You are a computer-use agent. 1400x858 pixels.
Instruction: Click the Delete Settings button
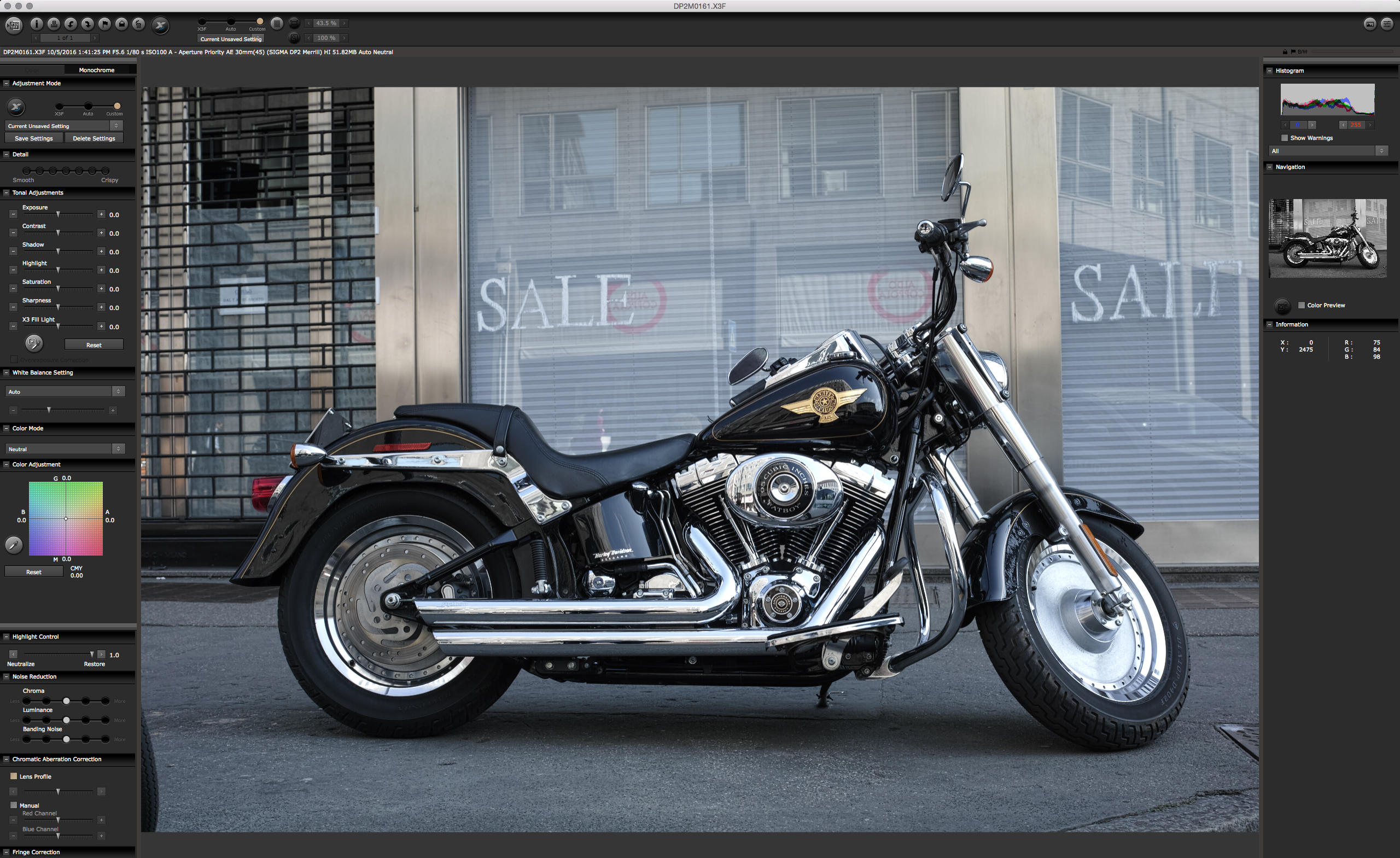tap(94, 138)
